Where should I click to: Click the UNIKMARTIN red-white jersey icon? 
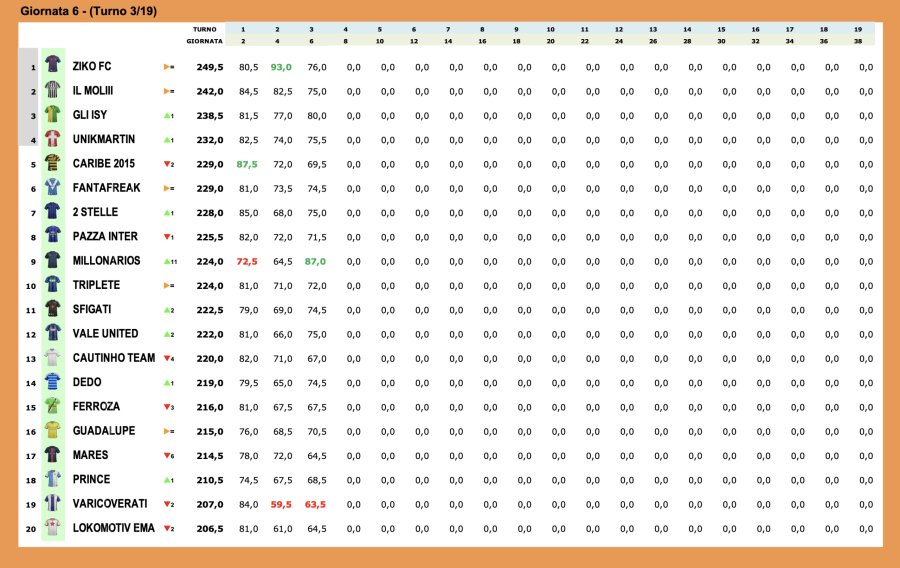coord(53,138)
